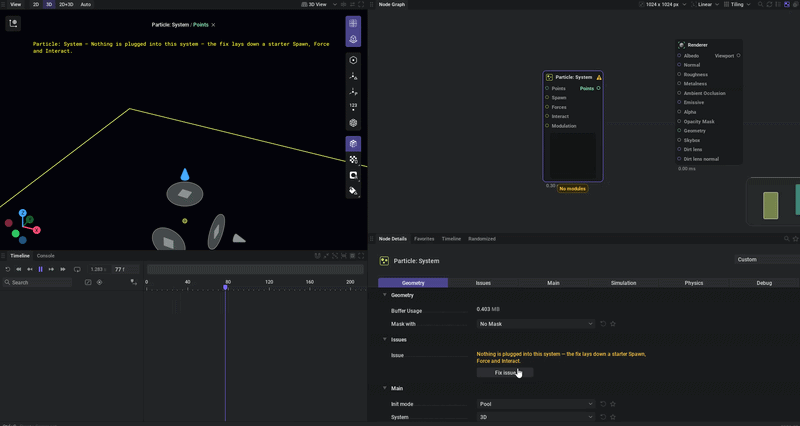
Task: Select the Issues parameter tab
Action: [x=483, y=283]
